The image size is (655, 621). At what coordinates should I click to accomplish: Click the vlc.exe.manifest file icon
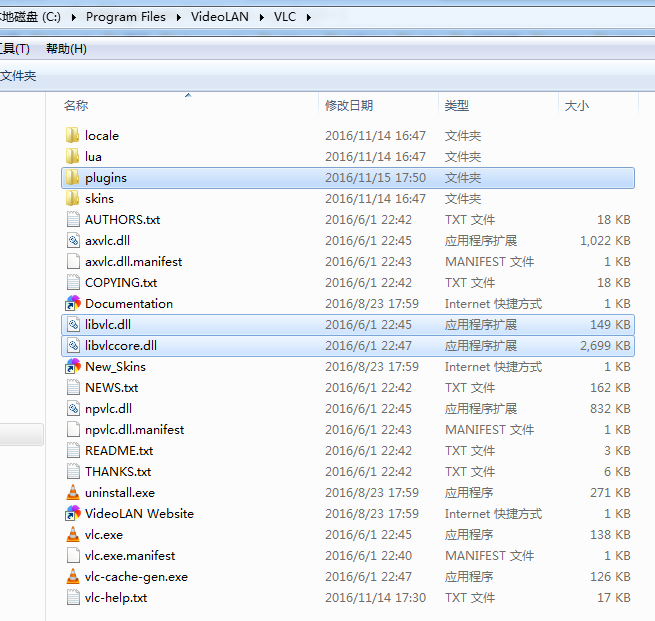click(73, 555)
